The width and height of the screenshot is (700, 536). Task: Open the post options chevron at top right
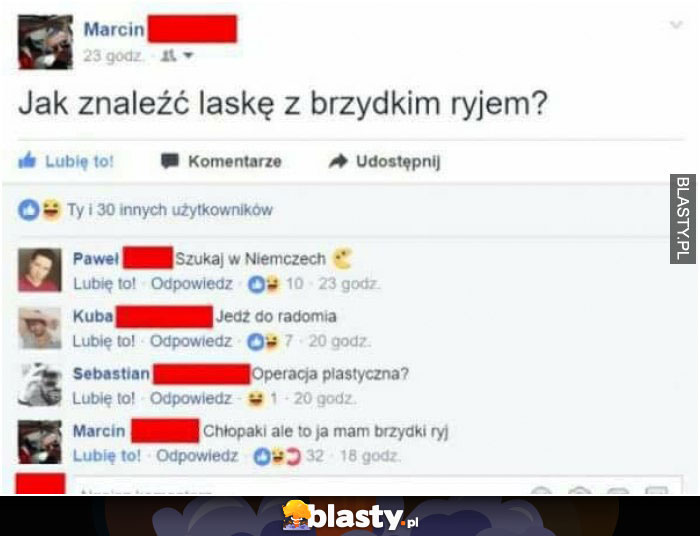pos(676,25)
